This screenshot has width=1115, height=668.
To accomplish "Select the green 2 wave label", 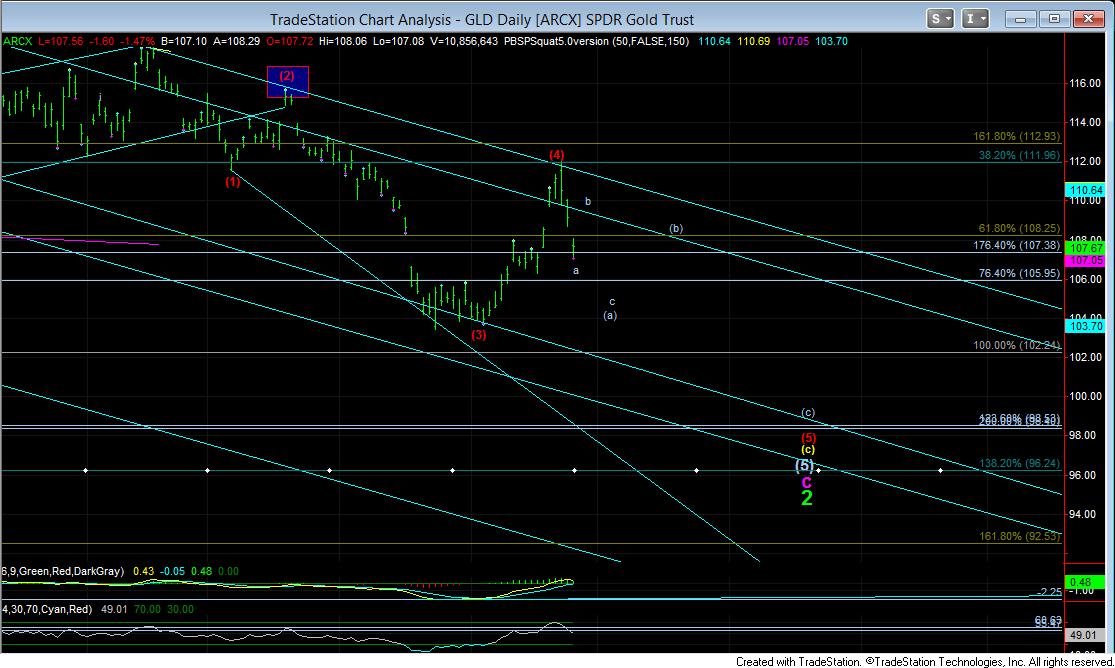I will tap(806, 498).
